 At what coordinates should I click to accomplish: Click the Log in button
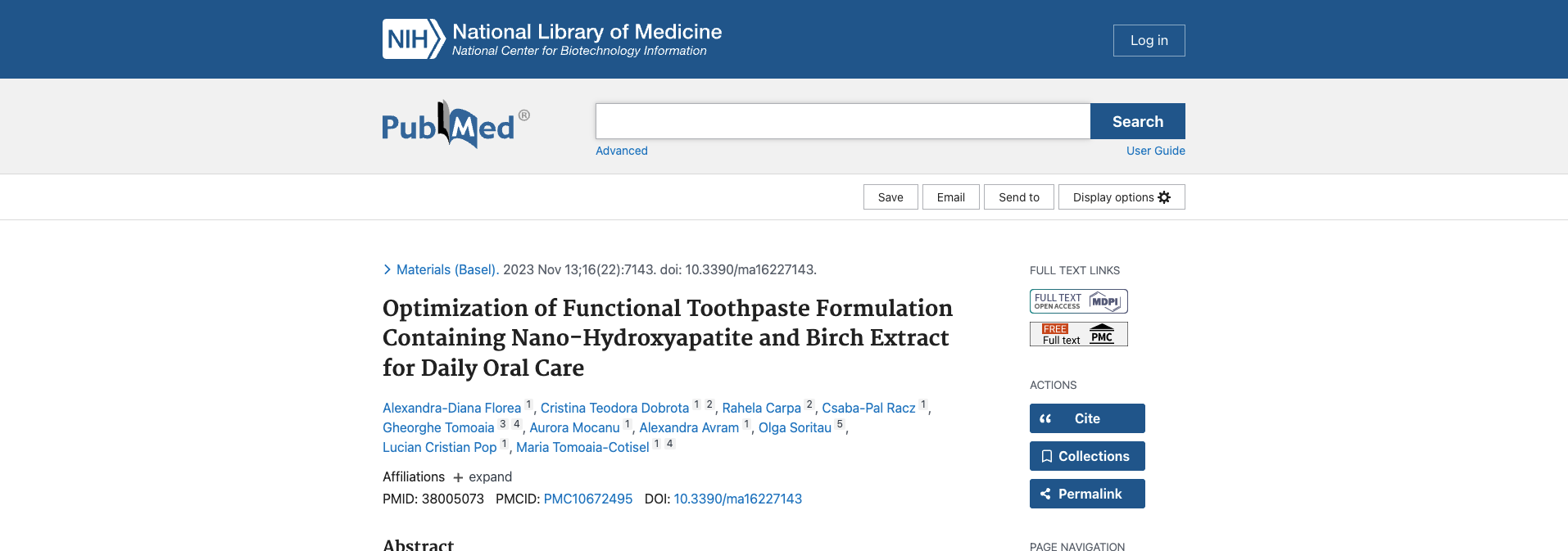pyautogui.click(x=1149, y=40)
